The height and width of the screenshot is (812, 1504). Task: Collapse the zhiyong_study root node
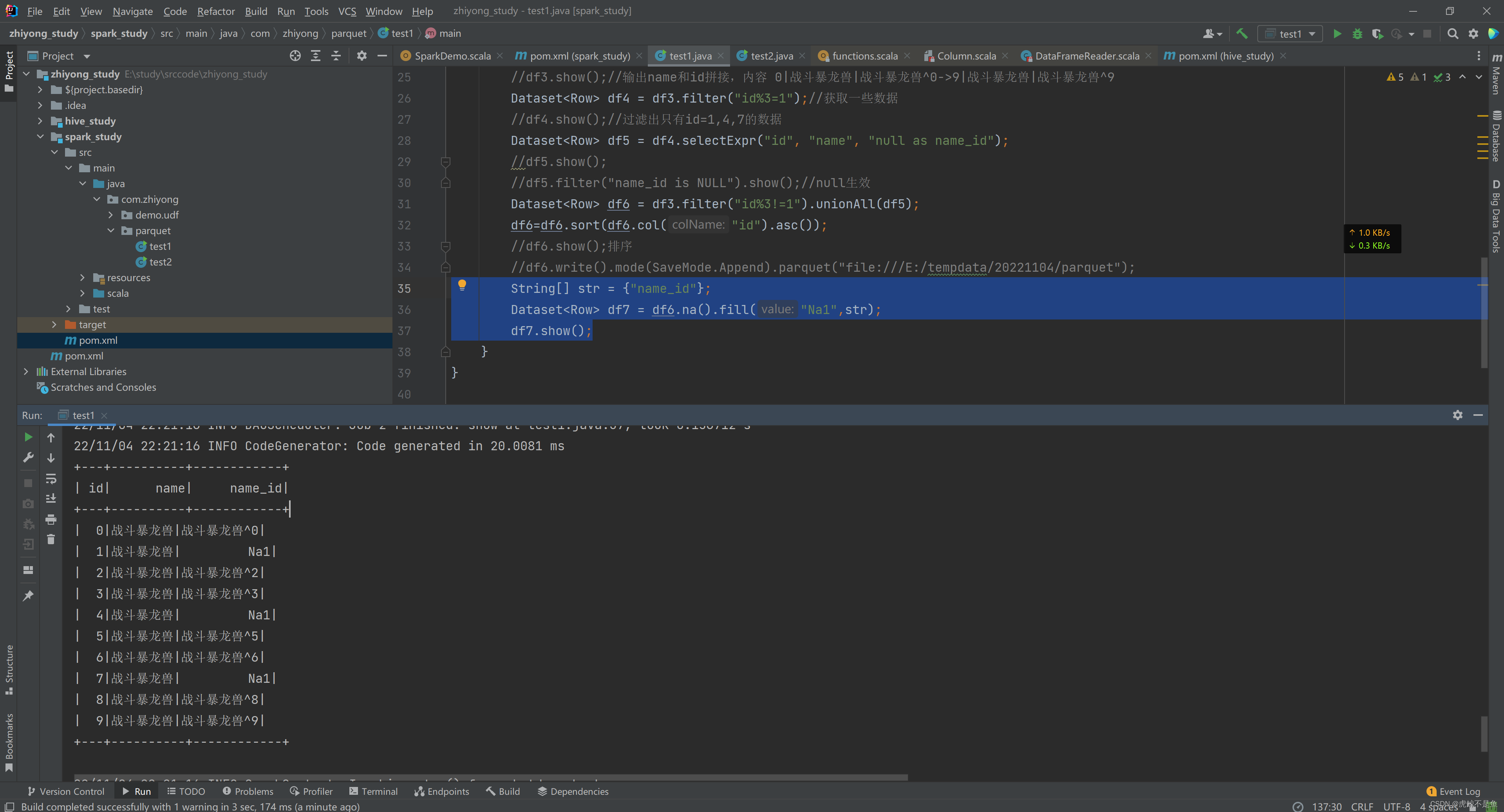(x=26, y=74)
